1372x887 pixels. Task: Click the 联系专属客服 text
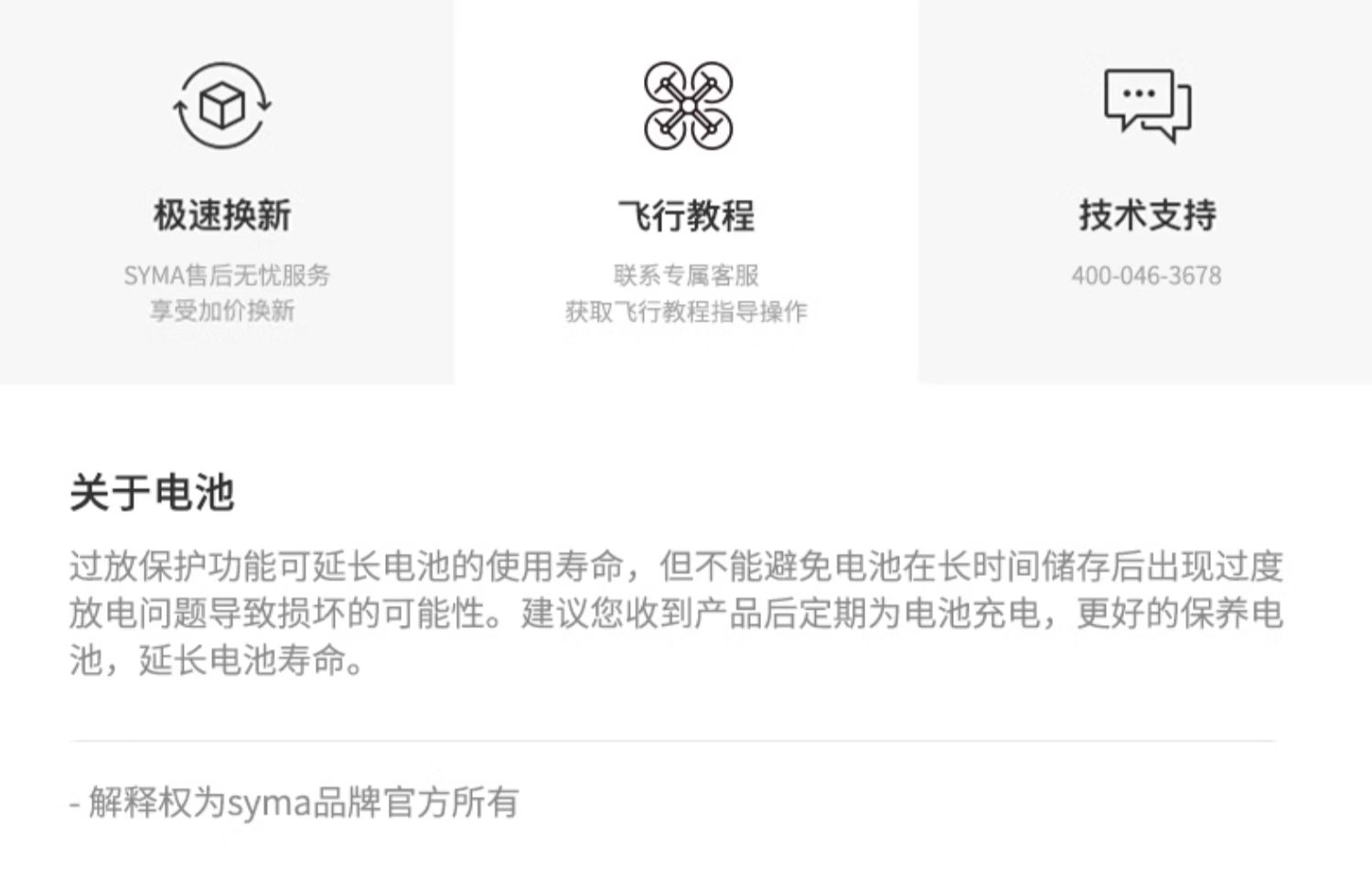686,275
